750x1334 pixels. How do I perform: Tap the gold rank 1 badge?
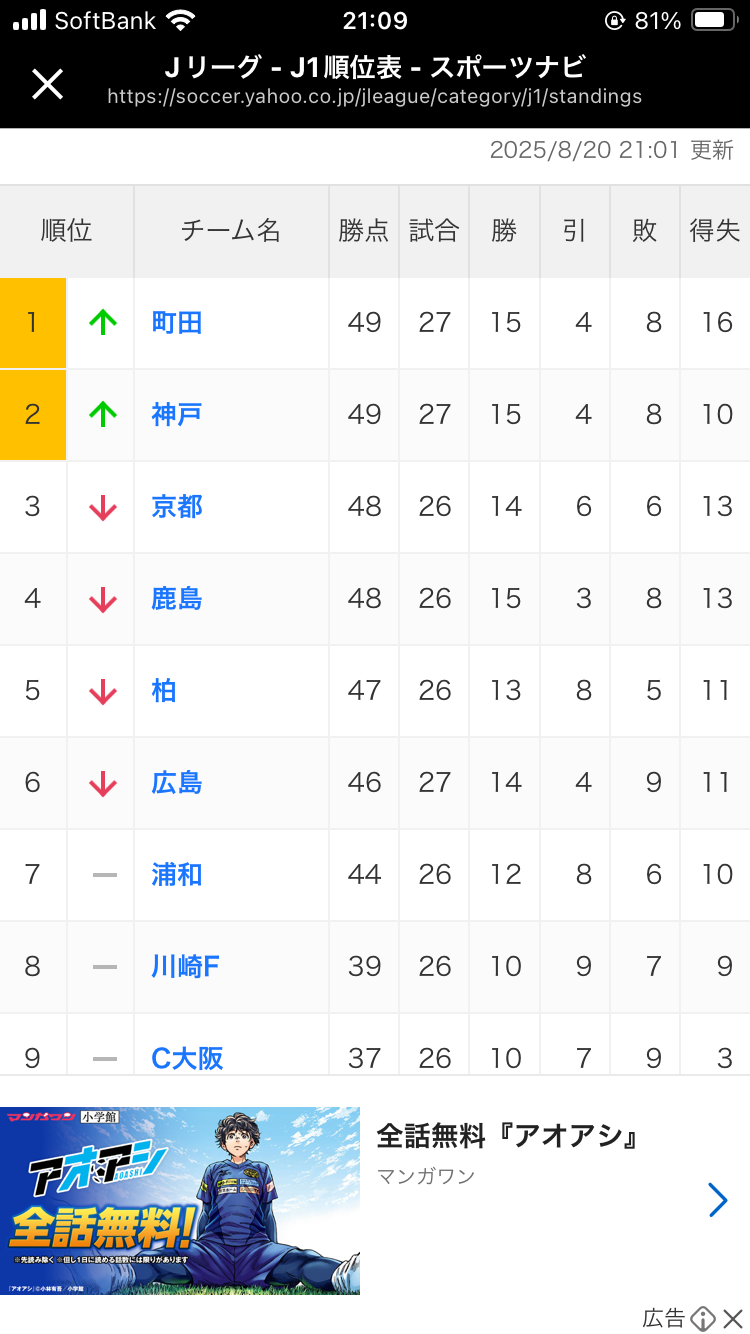33,322
